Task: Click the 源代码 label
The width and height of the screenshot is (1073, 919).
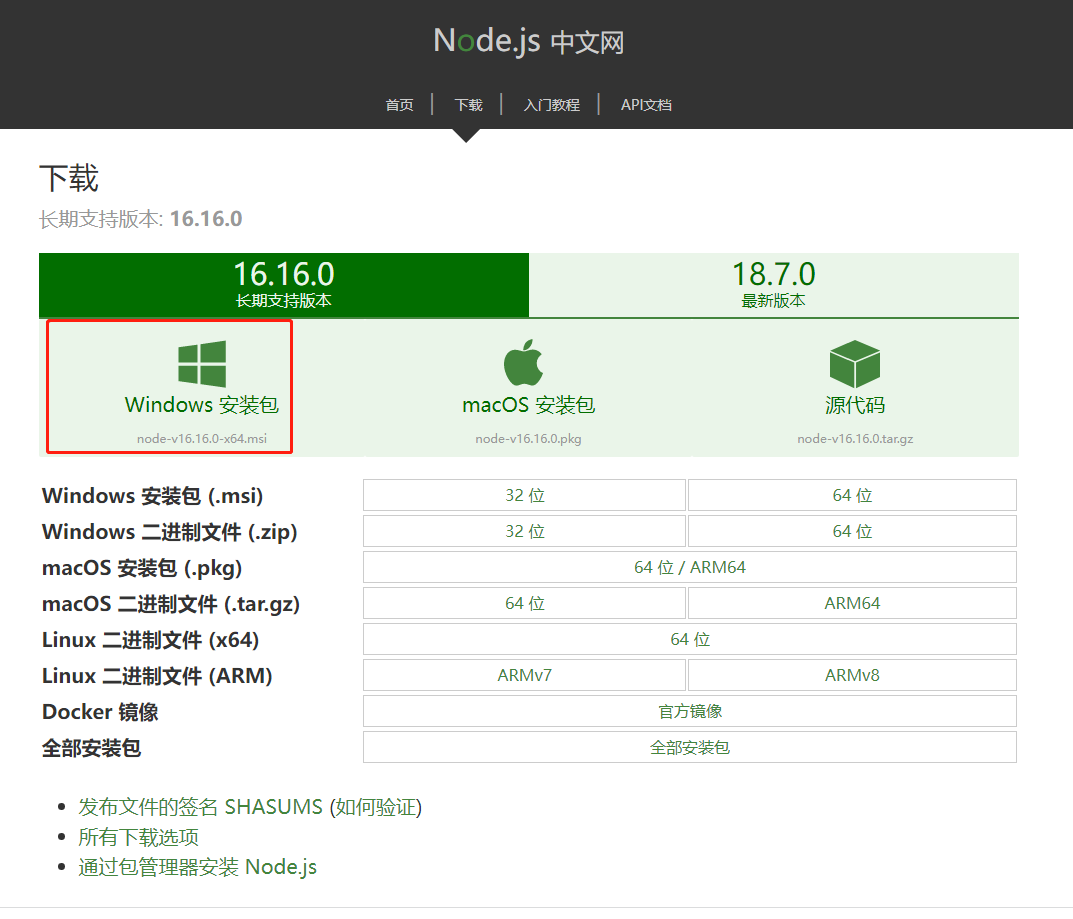Action: pos(855,404)
